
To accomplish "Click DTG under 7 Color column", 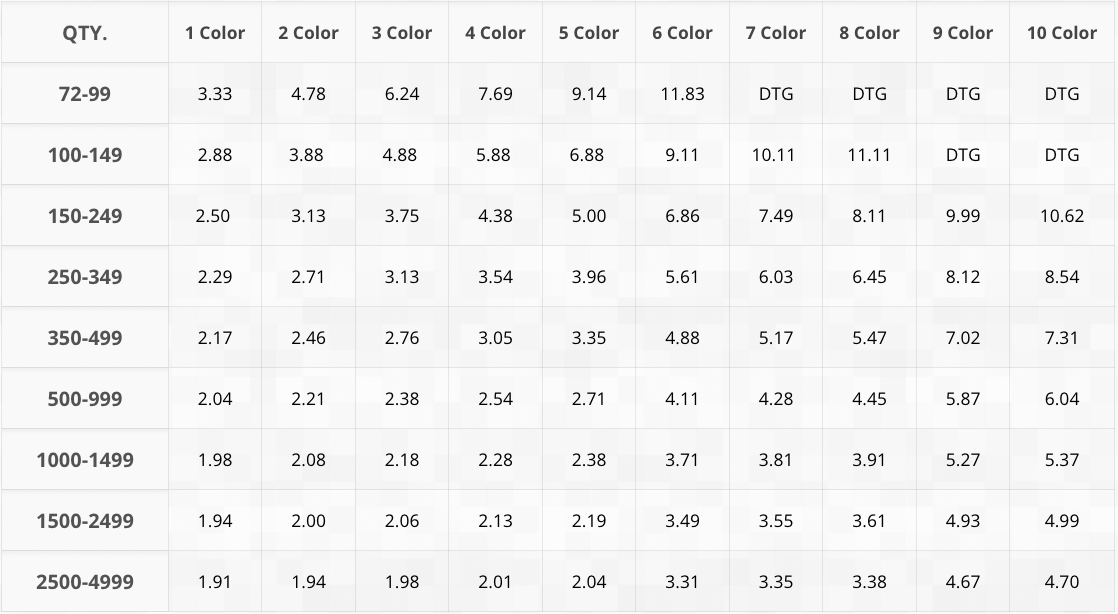I will pos(776,94).
